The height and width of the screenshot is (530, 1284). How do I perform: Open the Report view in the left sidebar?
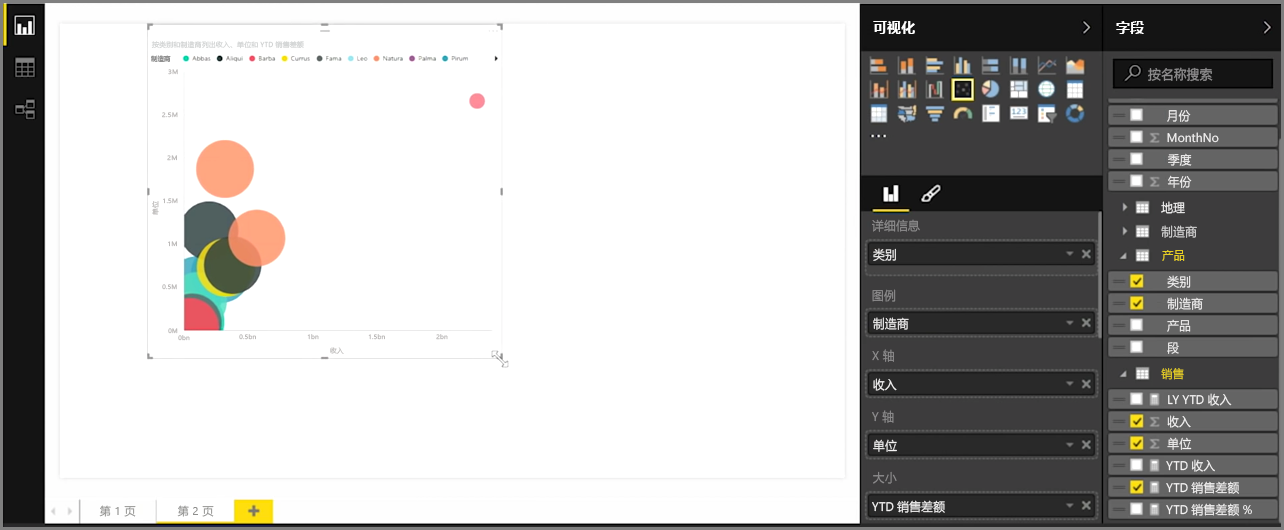[25, 26]
